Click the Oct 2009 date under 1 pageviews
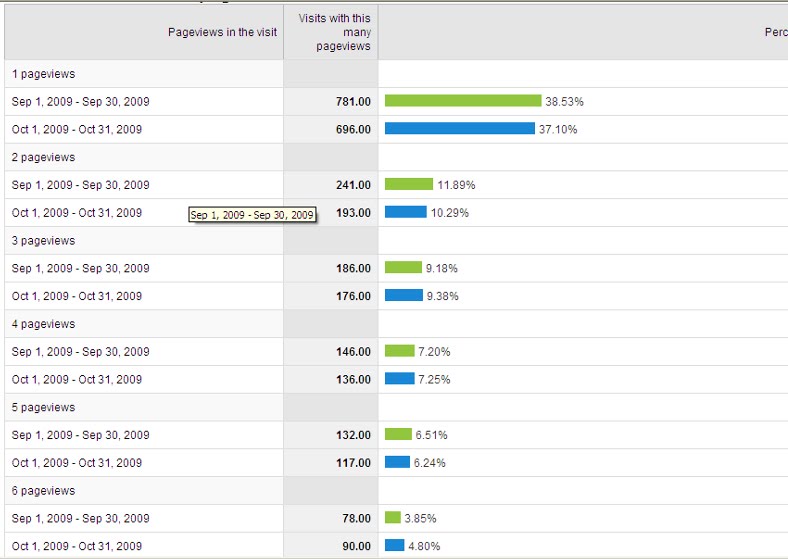The height and width of the screenshot is (559, 788). click(77, 130)
